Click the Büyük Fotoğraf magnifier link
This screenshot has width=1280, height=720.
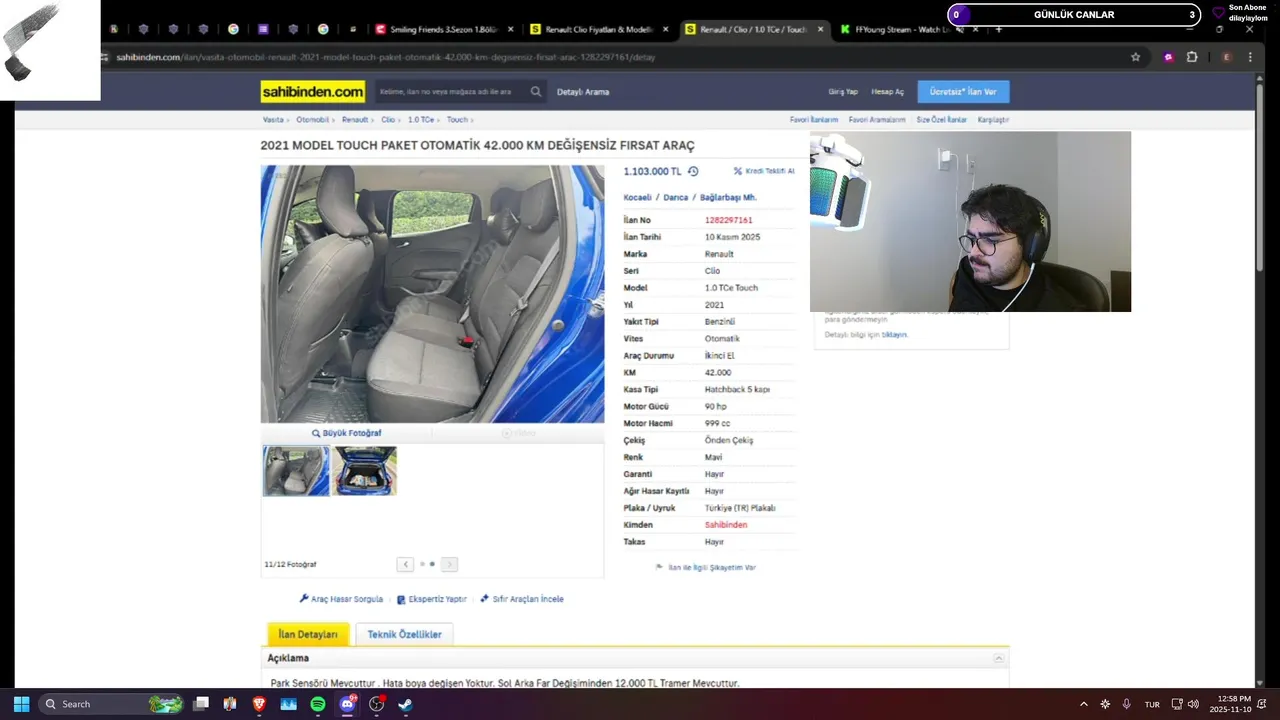click(346, 433)
